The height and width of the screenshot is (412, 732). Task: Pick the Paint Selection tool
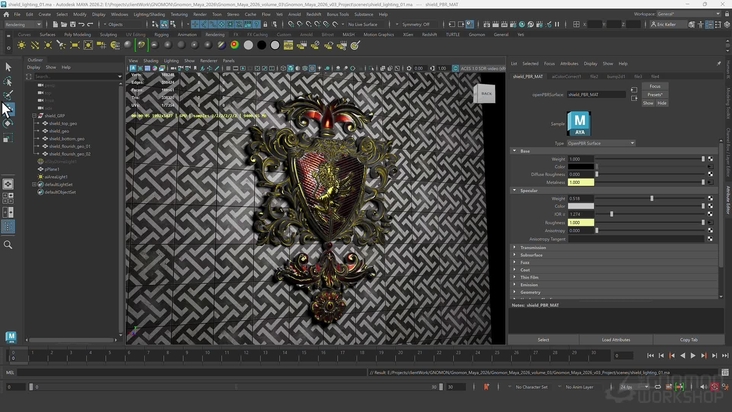pos(8,96)
